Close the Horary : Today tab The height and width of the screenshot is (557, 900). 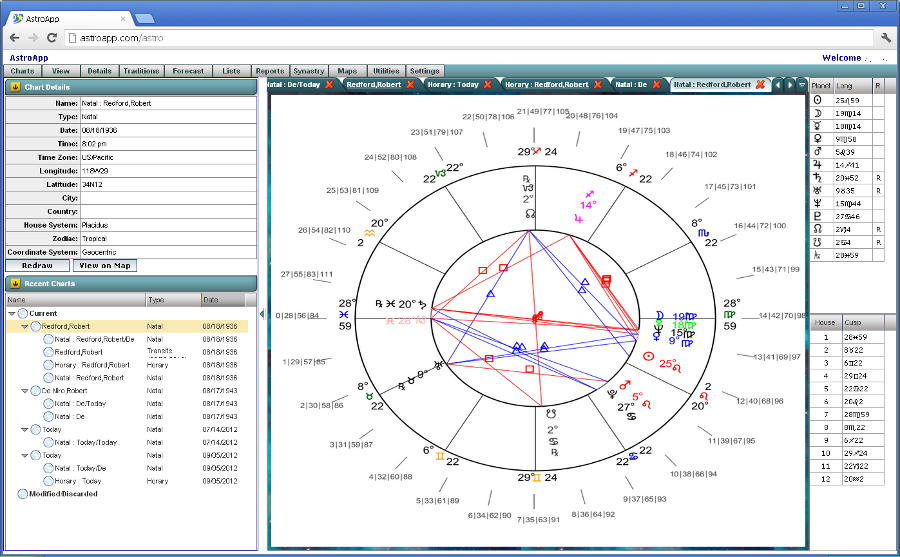[490, 85]
